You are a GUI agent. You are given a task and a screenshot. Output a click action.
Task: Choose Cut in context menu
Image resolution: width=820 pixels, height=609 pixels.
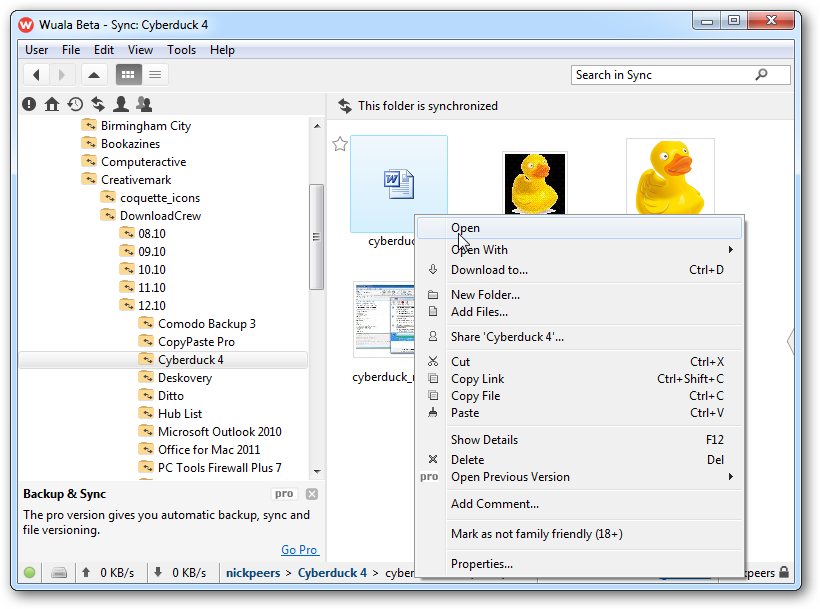(x=579, y=362)
